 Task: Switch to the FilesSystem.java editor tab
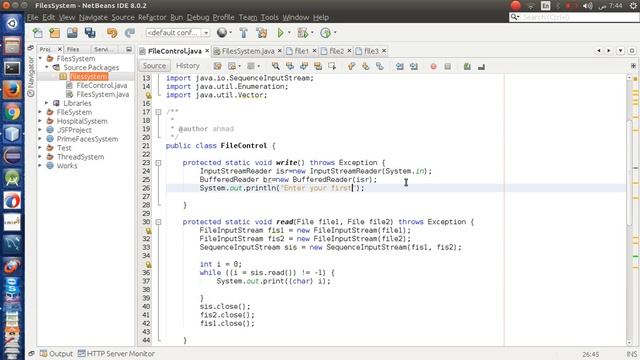click(248, 51)
